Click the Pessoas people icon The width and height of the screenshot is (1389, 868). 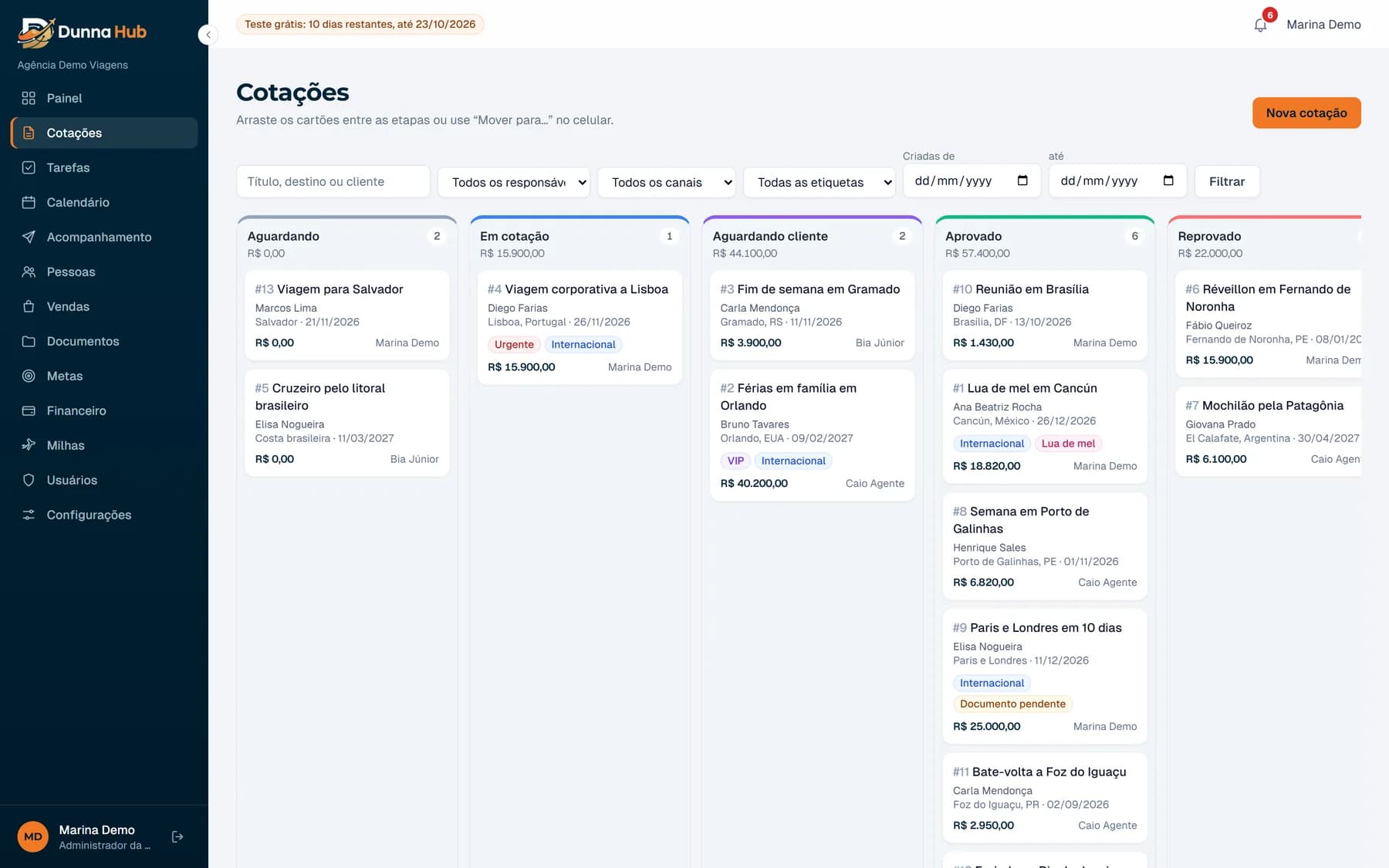[29, 272]
